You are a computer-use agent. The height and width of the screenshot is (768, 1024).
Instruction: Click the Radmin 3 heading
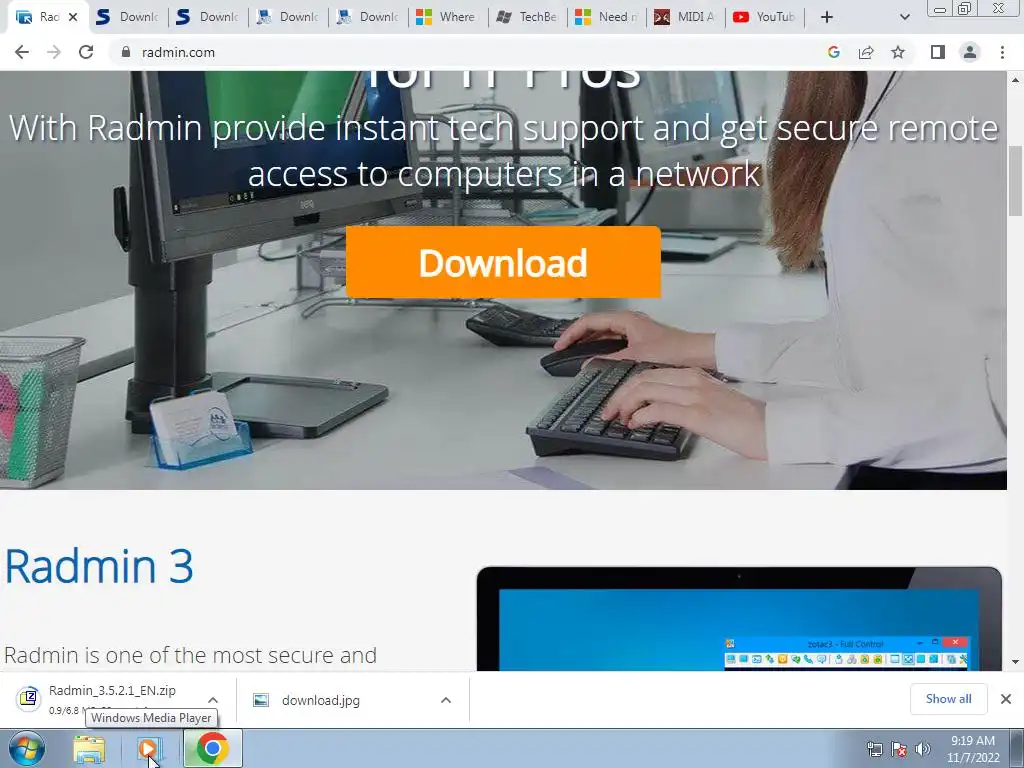pyautogui.click(x=99, y=566)
